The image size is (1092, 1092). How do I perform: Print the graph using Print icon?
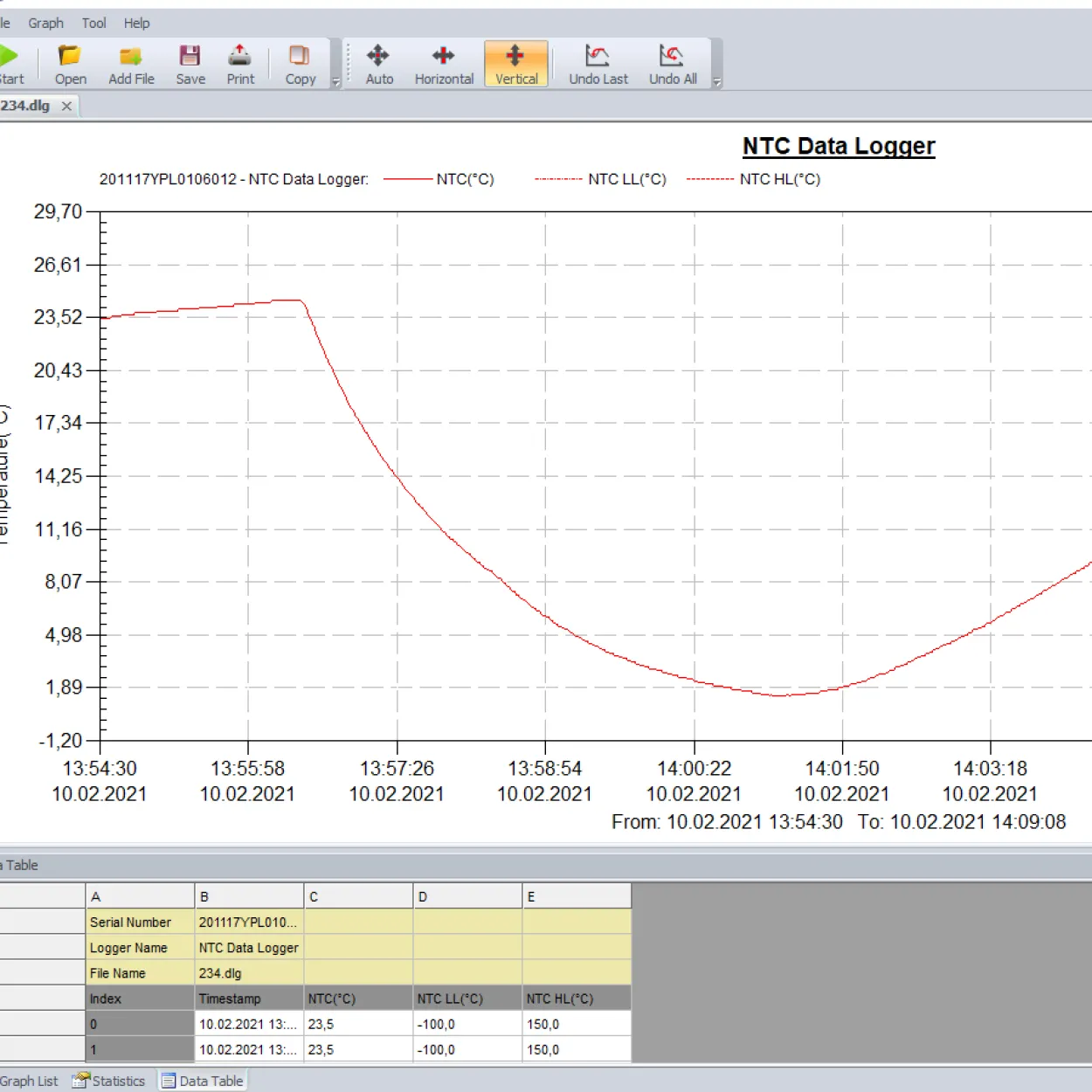[x=239, y=56]
